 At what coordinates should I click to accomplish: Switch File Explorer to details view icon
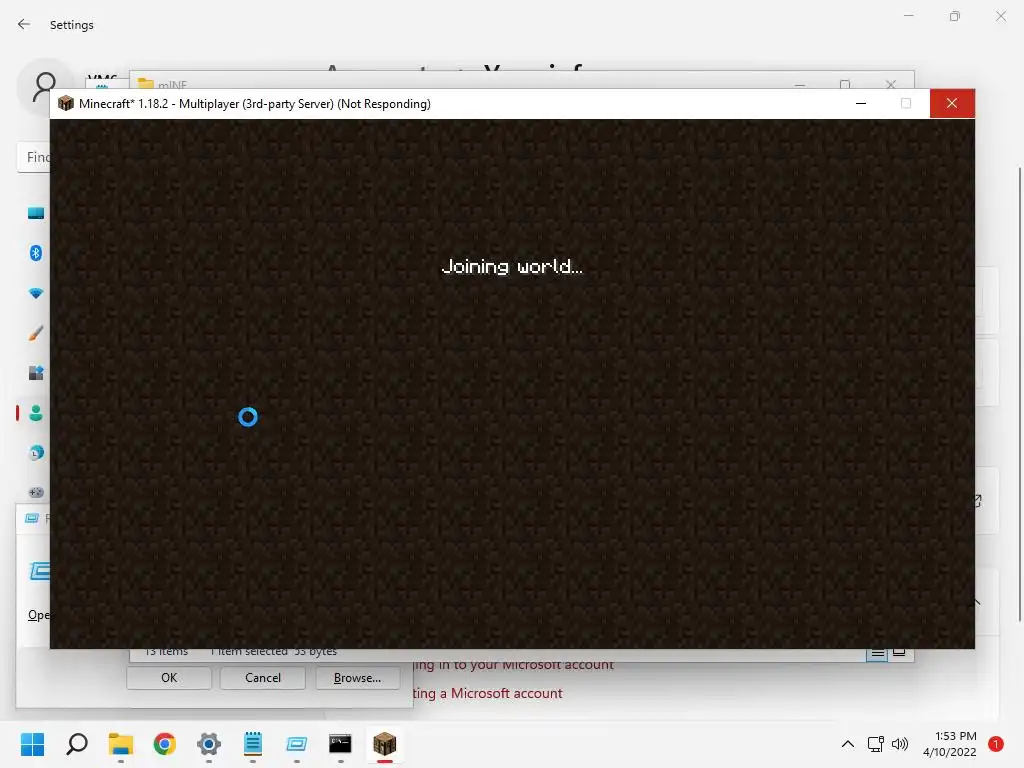[877, 654]
